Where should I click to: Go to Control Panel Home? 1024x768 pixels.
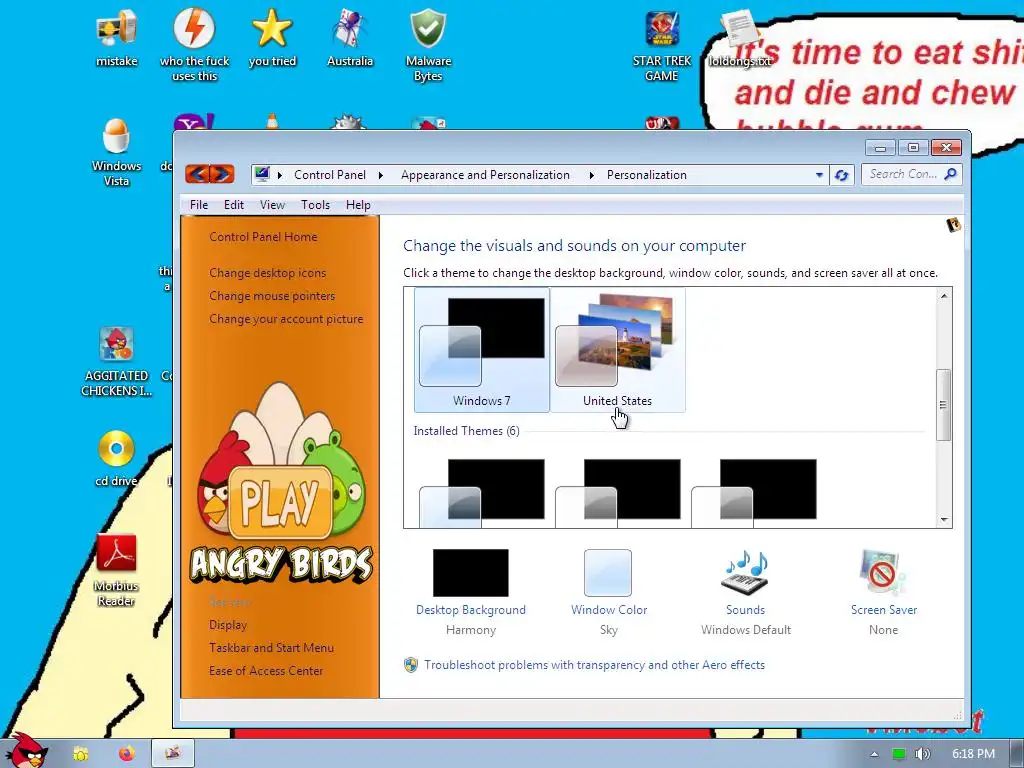point(263,237)
